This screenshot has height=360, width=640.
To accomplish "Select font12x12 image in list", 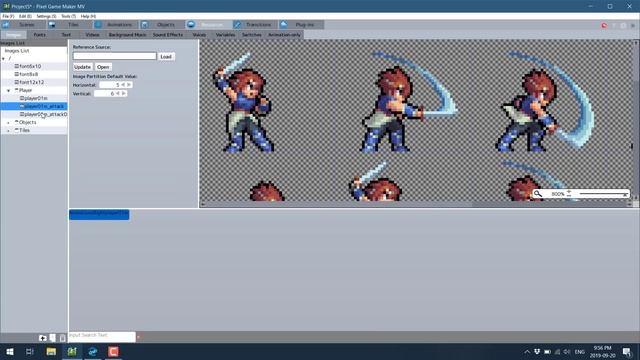I will [x=34, y=82].
